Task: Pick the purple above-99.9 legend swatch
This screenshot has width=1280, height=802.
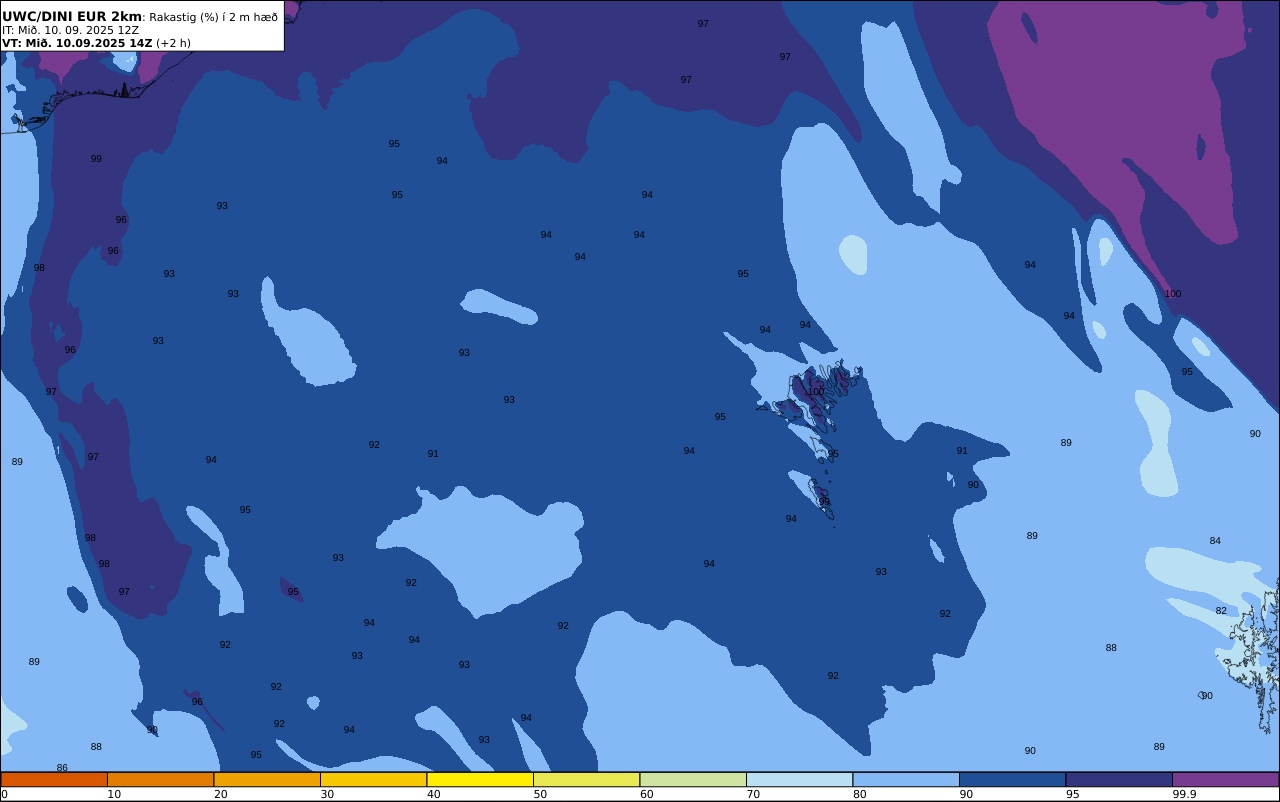Action: (x=1225, y=779)
